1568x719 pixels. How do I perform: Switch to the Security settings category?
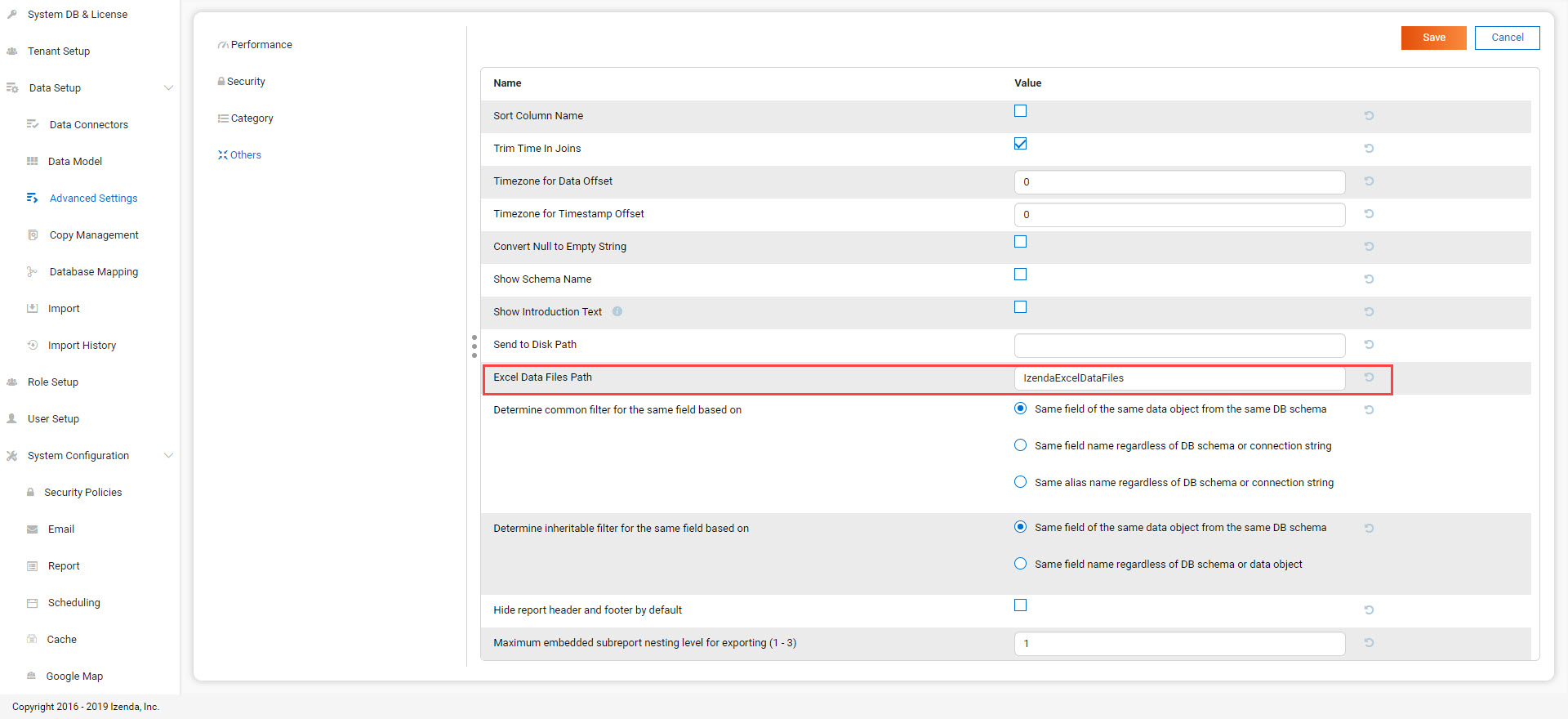(x=246, y=82)
